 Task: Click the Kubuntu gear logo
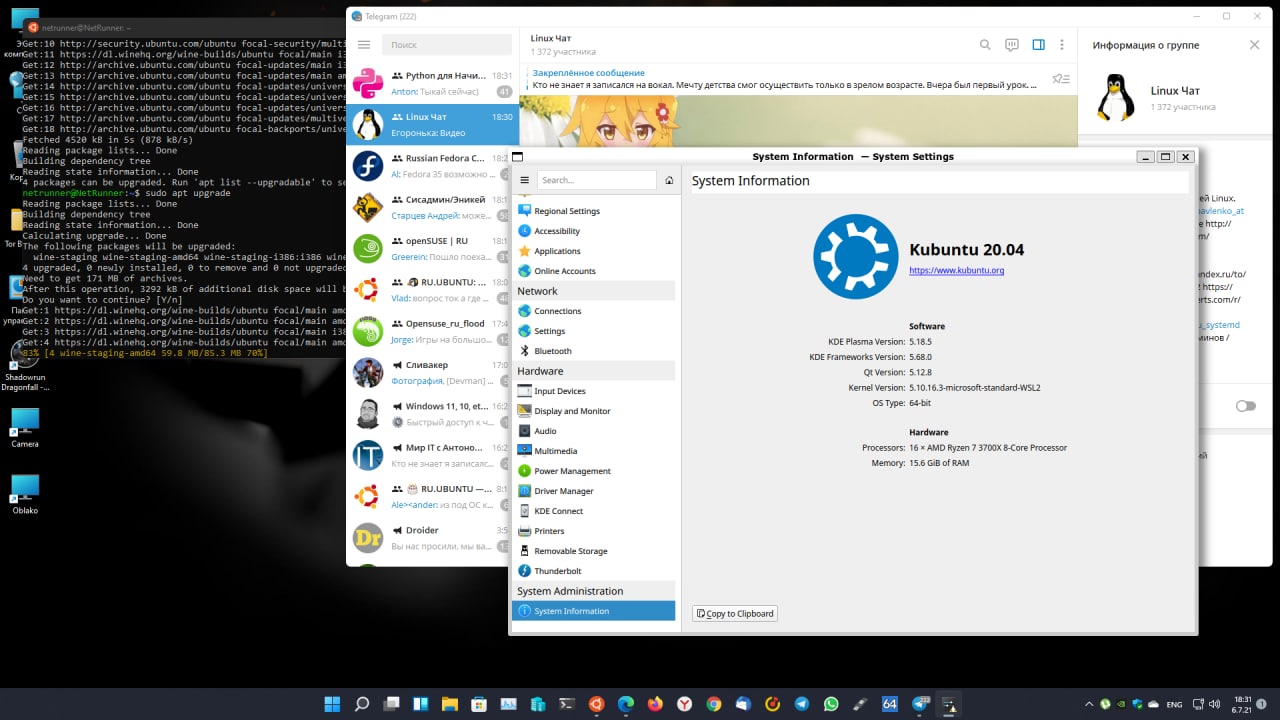click(856, 256)
